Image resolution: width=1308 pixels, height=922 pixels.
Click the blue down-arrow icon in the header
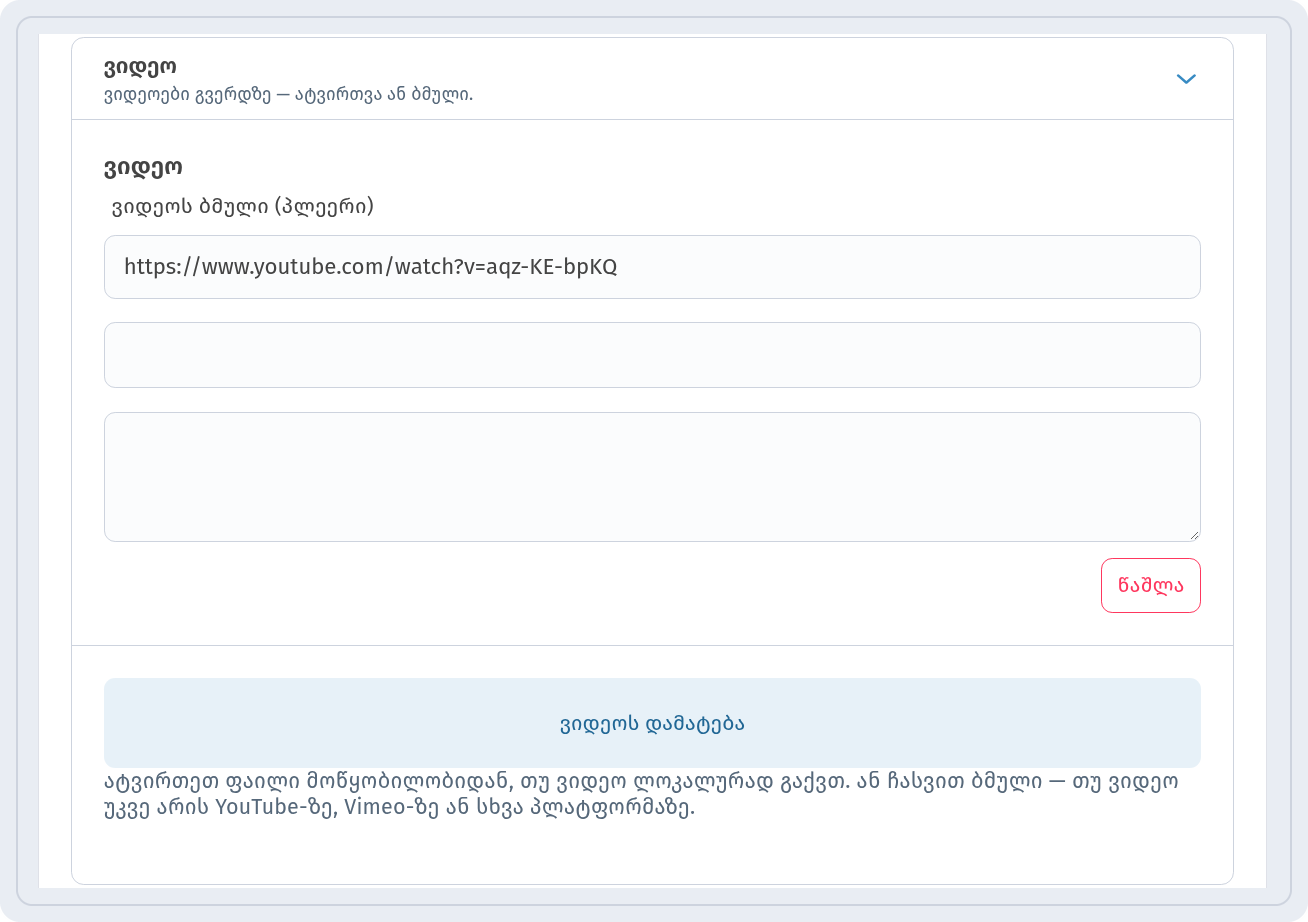(1186, 79)
